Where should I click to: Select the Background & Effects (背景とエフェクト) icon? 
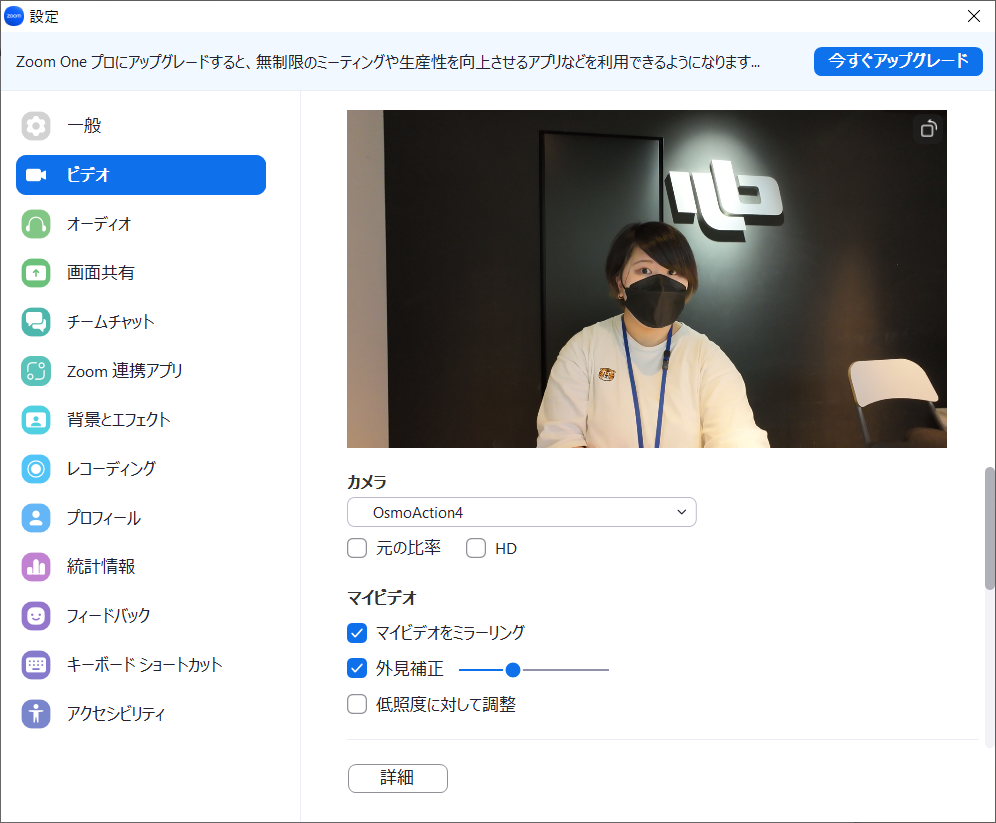[36, 420]
